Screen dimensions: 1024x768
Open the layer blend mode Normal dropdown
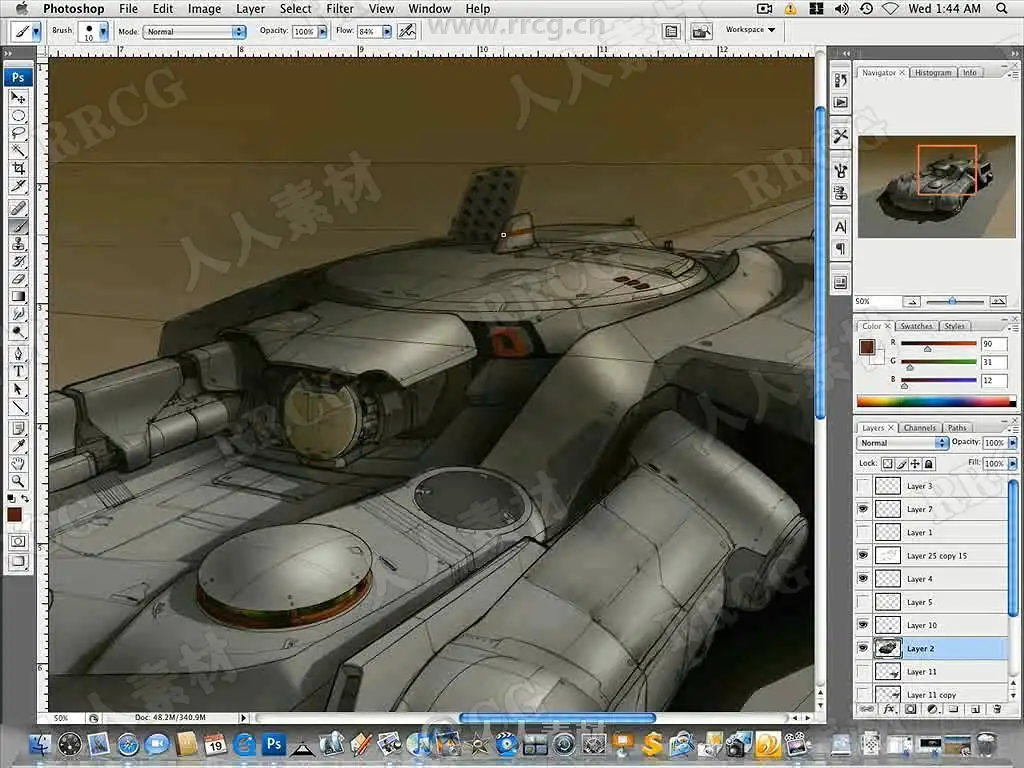point(903,443)
